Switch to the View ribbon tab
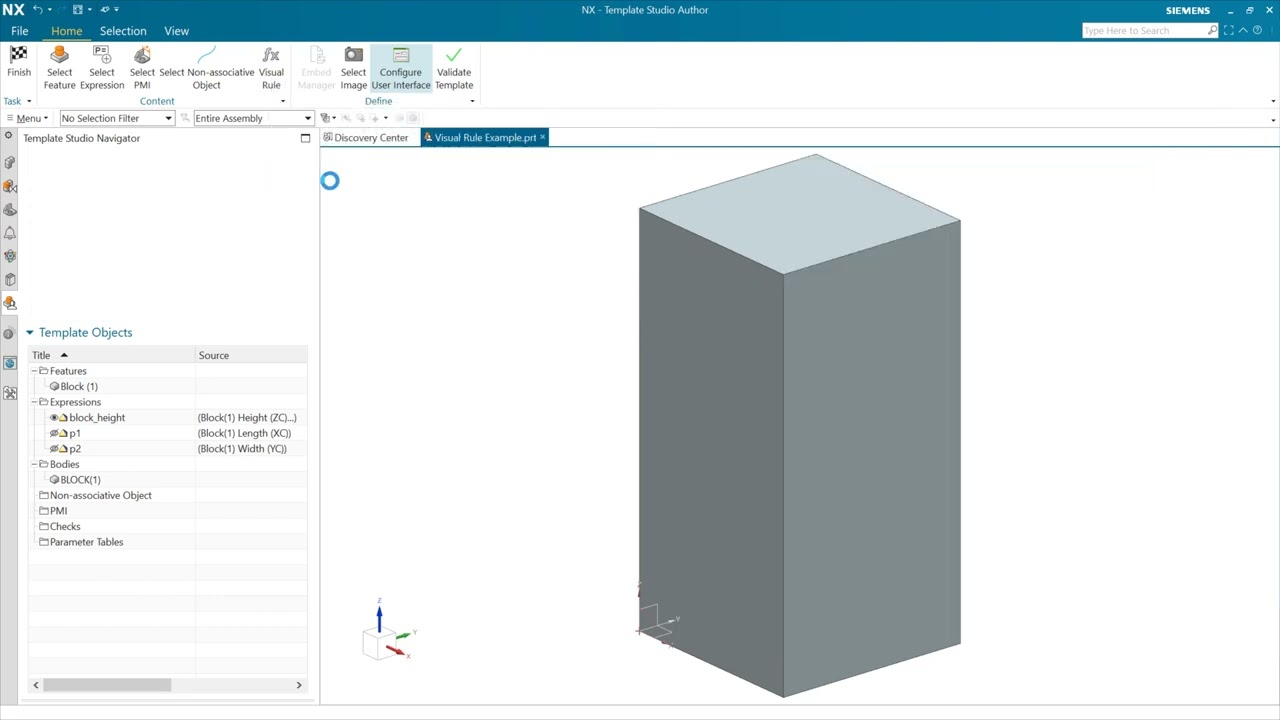This screenshot has width=1280, height=720. [x=176, y=31]
